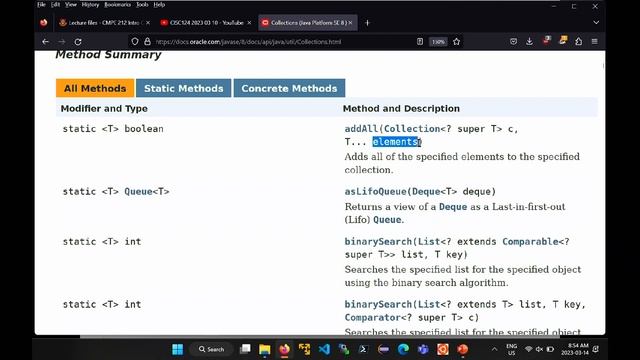Open Task View from taskbar
The width and height of the screenshot is (640, 360).
coord(245,349)
